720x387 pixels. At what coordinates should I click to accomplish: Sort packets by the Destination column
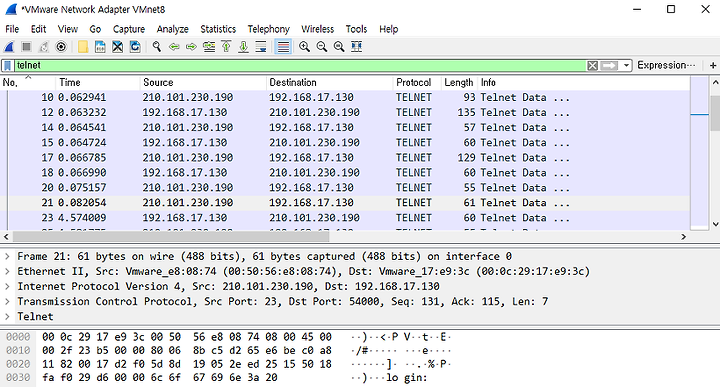coord(329,83)
